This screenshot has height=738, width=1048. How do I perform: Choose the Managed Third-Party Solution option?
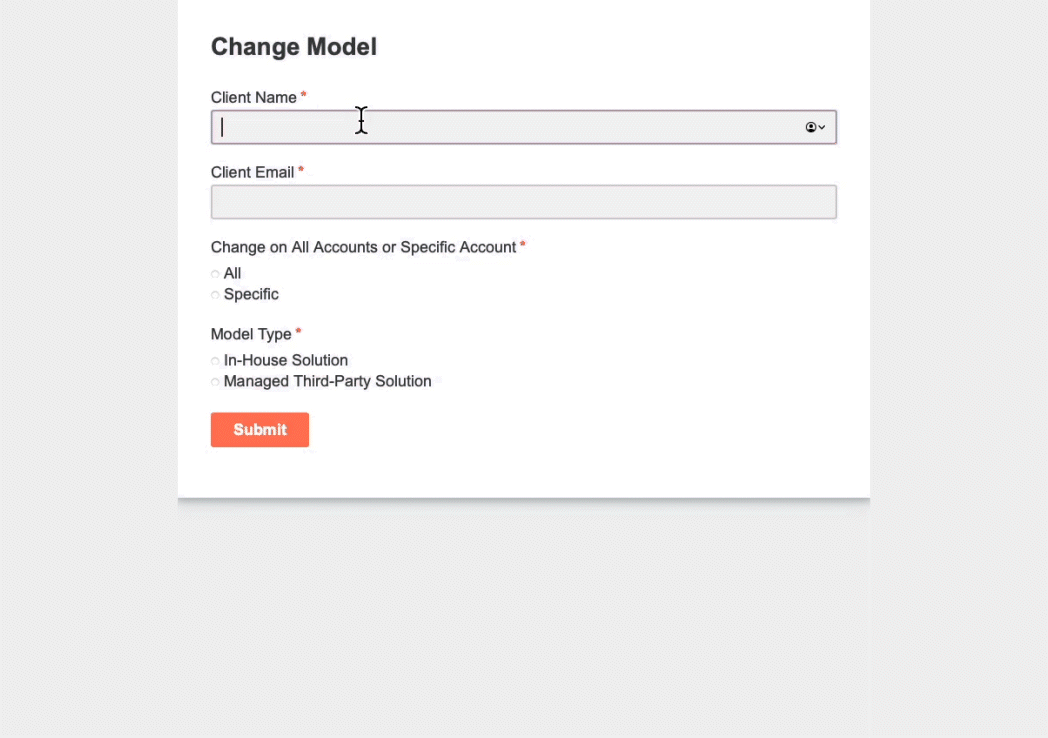[215, 381]
